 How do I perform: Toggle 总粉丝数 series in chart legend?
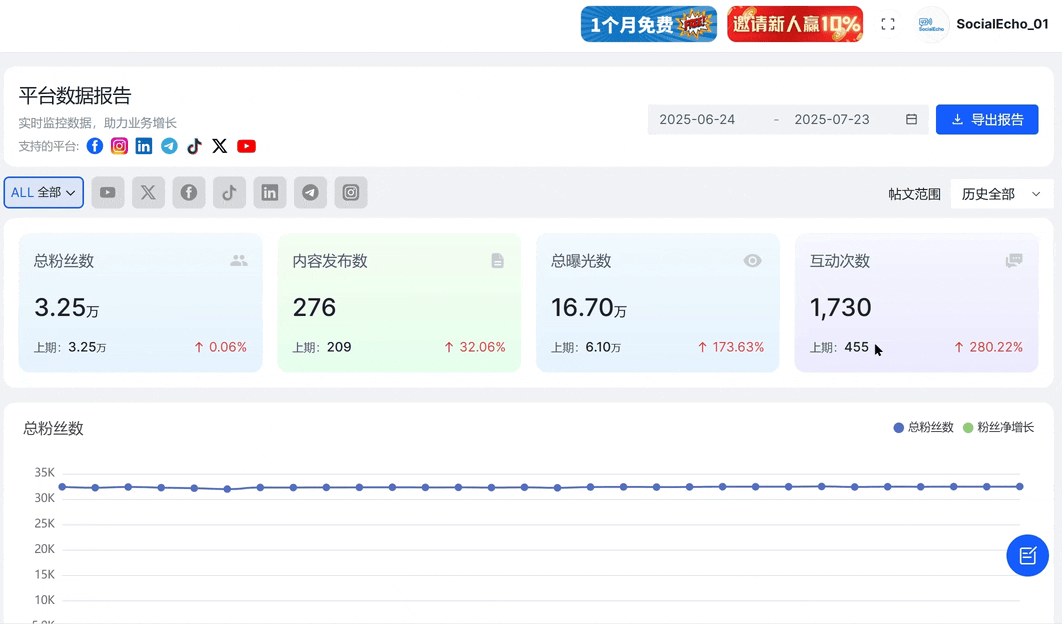coord(923,428)
